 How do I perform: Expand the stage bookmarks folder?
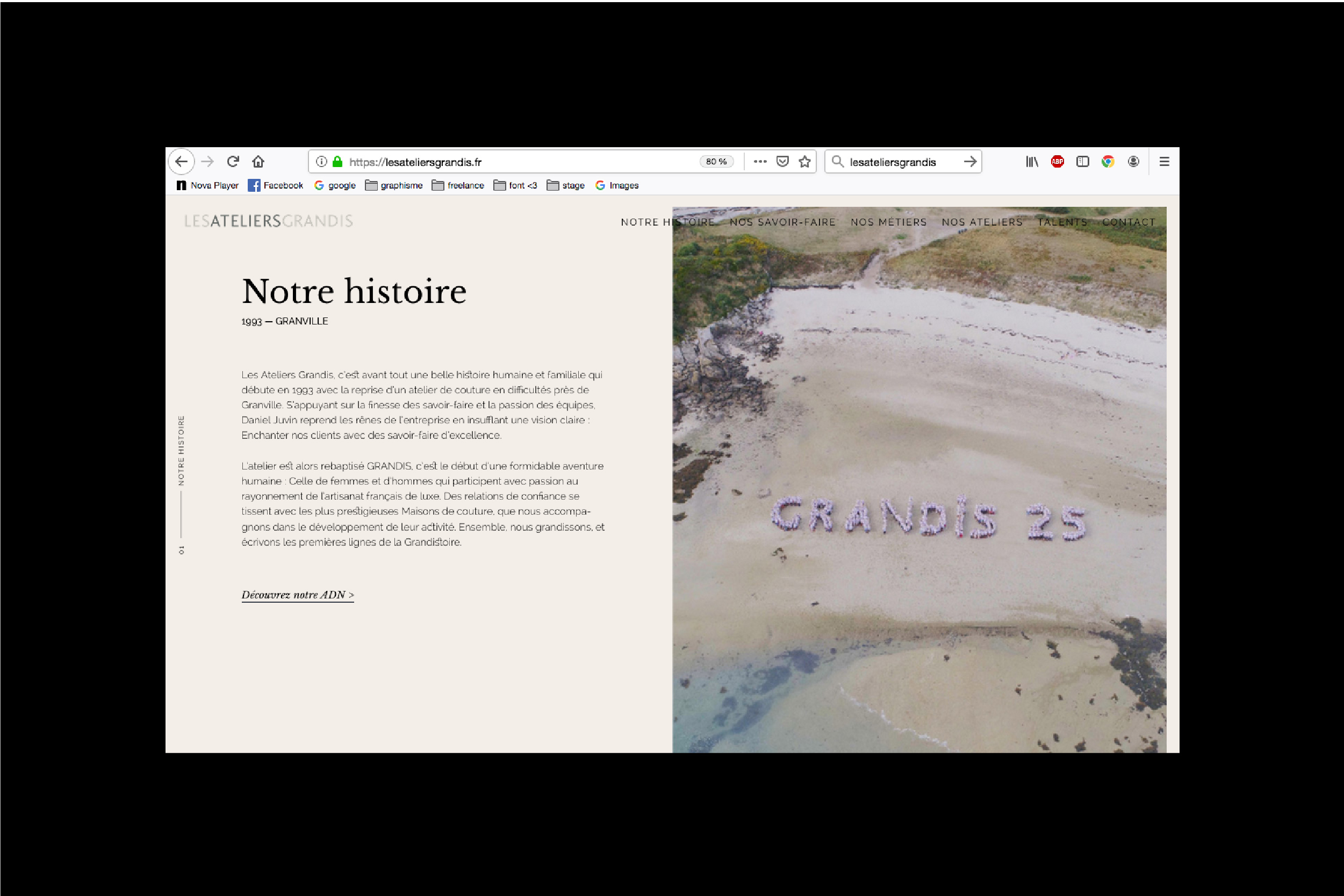pyautogui.click(x=565, y=185)
